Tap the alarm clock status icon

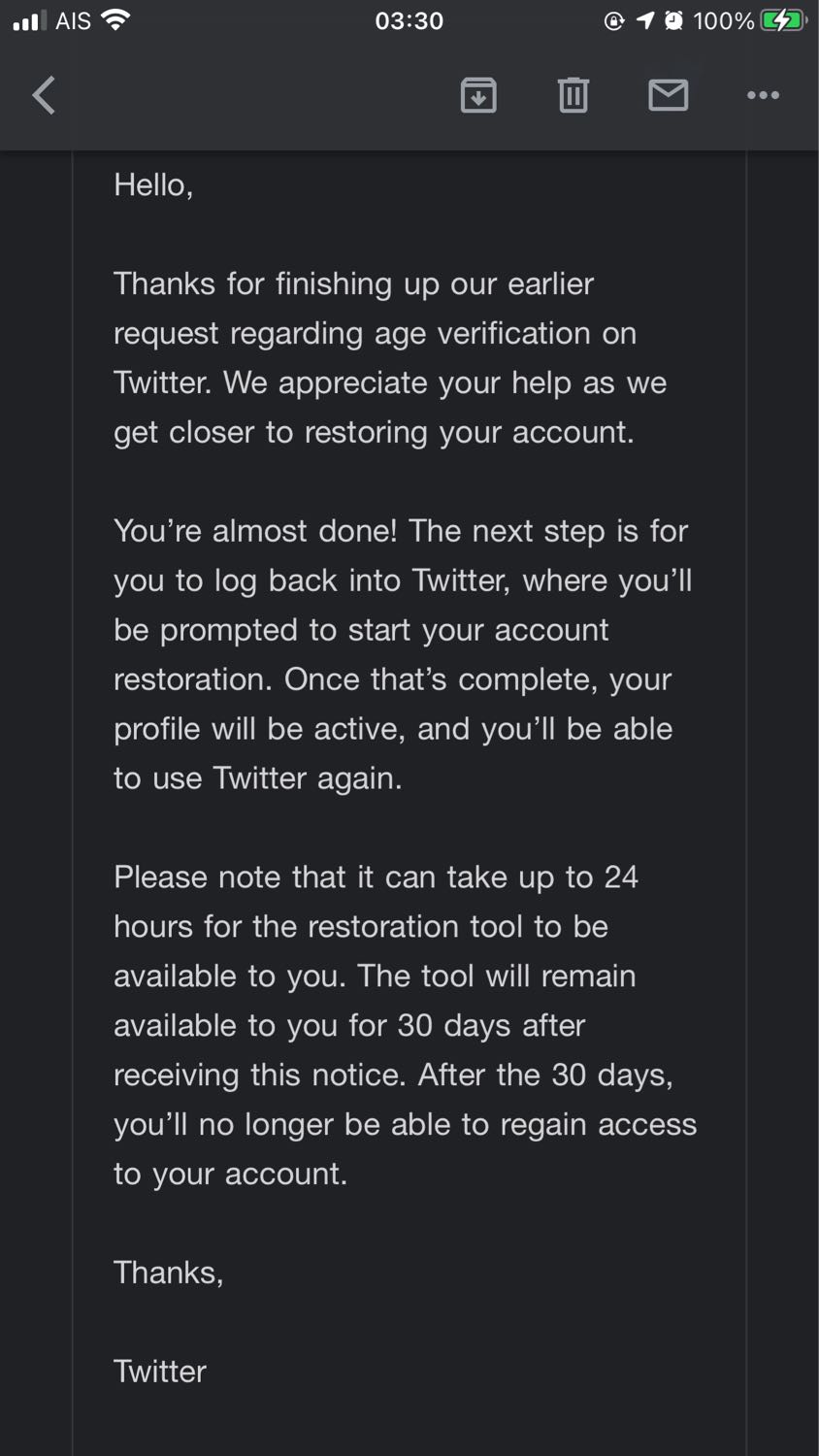(x=673, y=20)
